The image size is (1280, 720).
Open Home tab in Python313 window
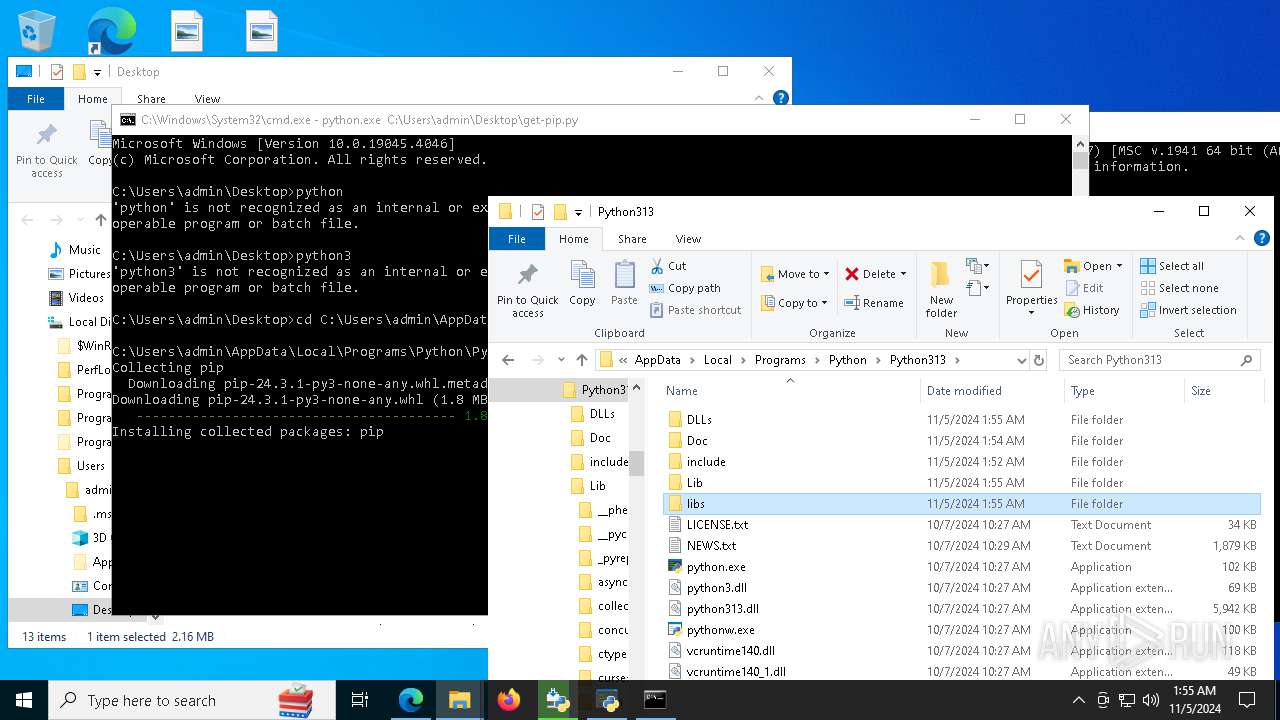point(574,239)
